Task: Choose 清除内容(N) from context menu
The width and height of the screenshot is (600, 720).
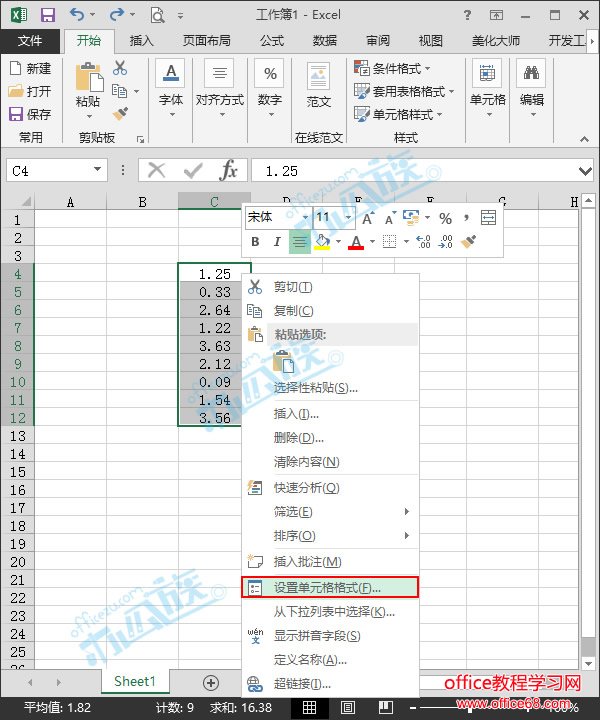Action: [x=331, y=462]
